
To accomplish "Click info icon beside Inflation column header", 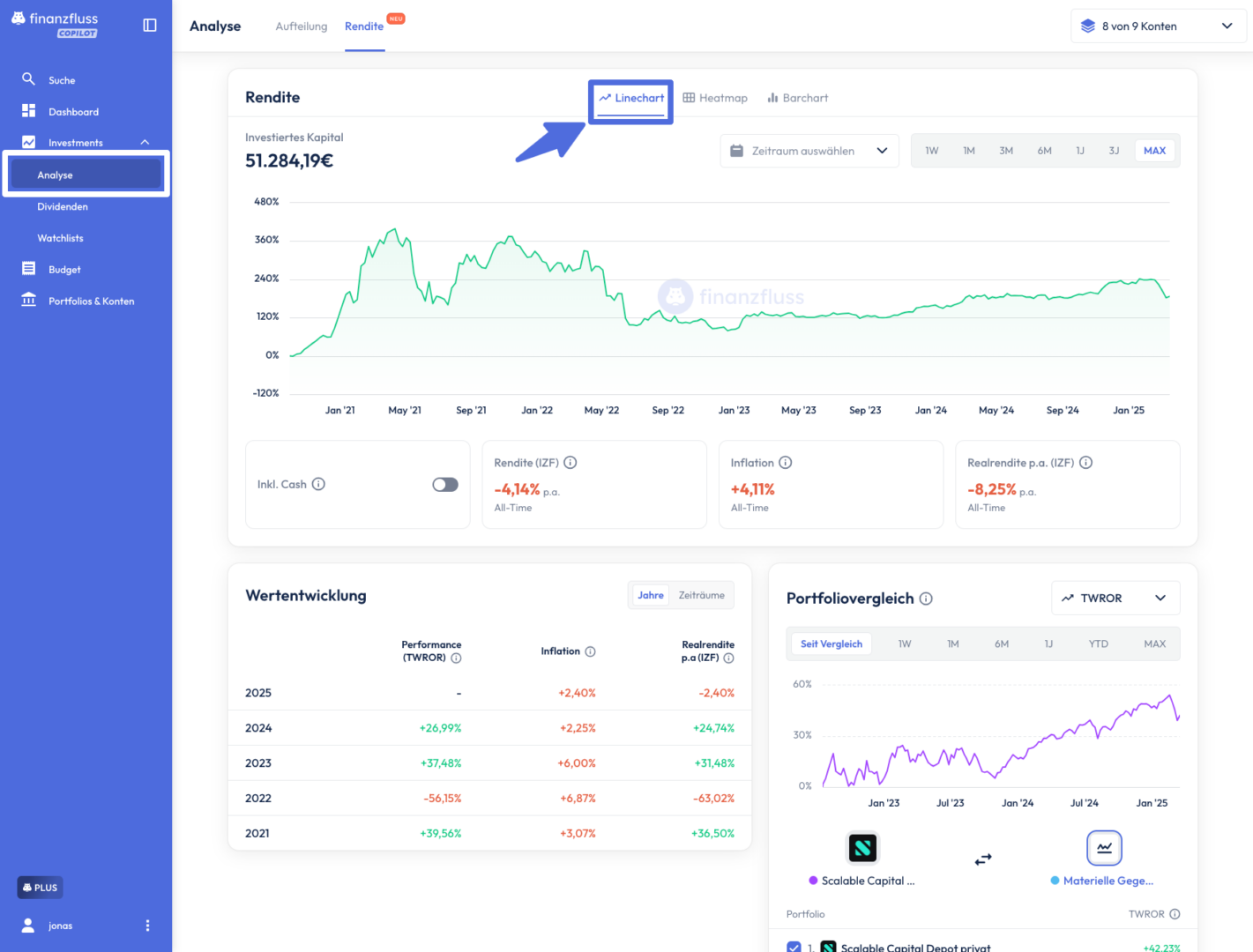I will point(590,651).
